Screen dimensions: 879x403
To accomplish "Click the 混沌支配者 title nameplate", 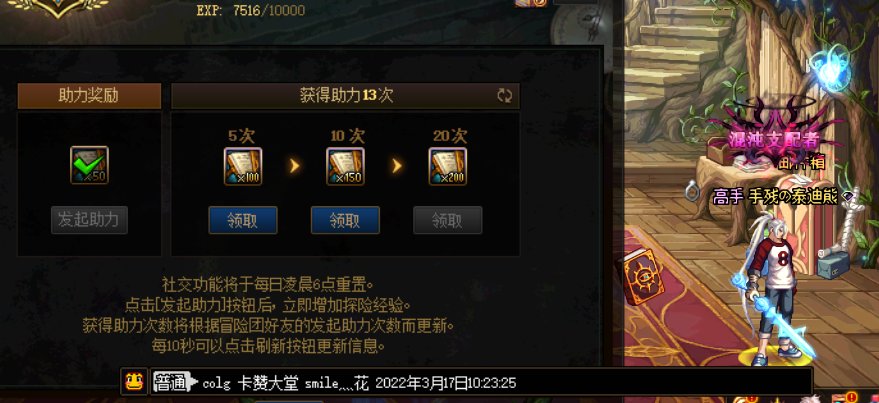I will coord(773,138).
